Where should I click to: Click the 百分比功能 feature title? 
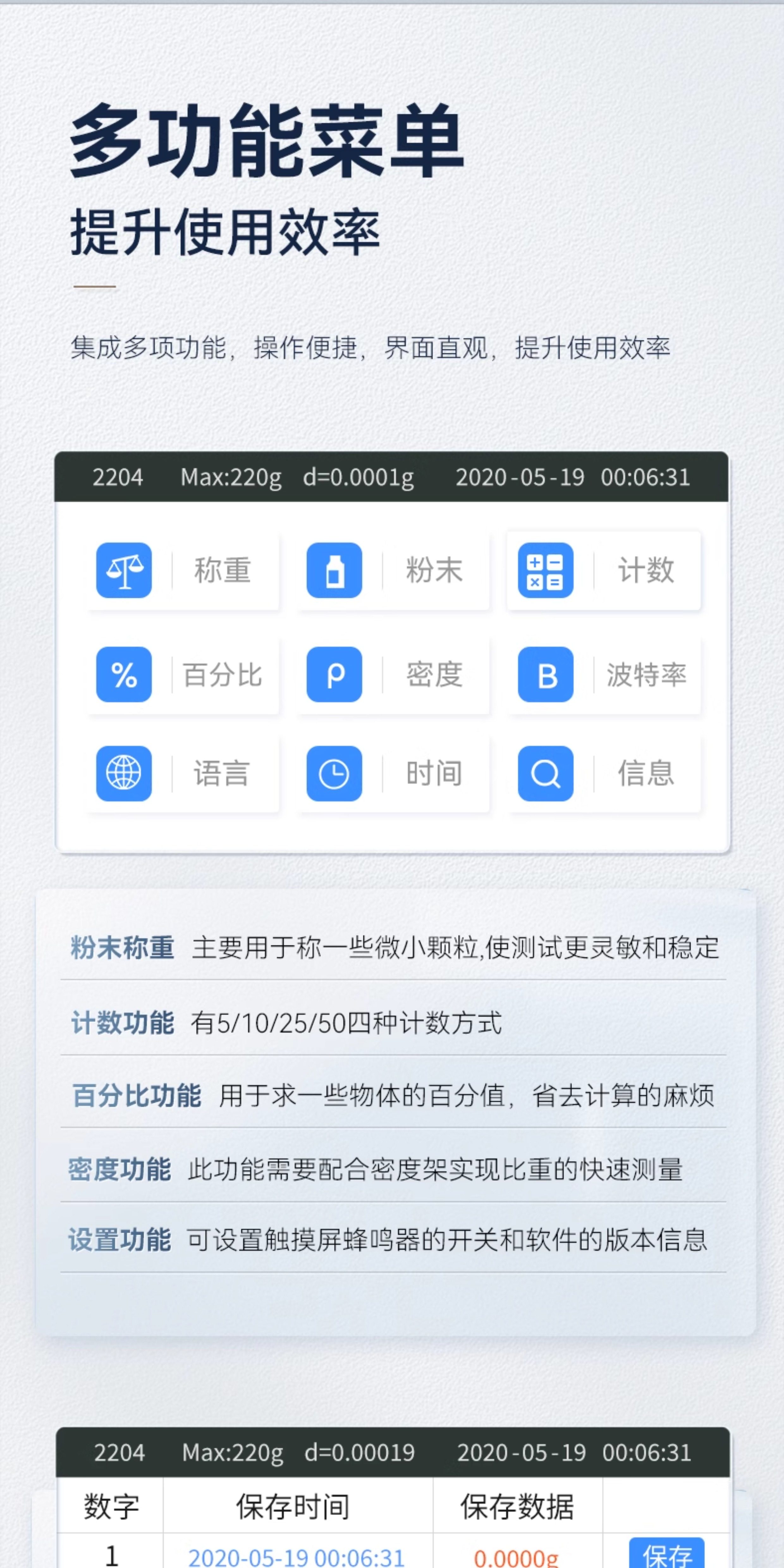[x=136, y=1096]
